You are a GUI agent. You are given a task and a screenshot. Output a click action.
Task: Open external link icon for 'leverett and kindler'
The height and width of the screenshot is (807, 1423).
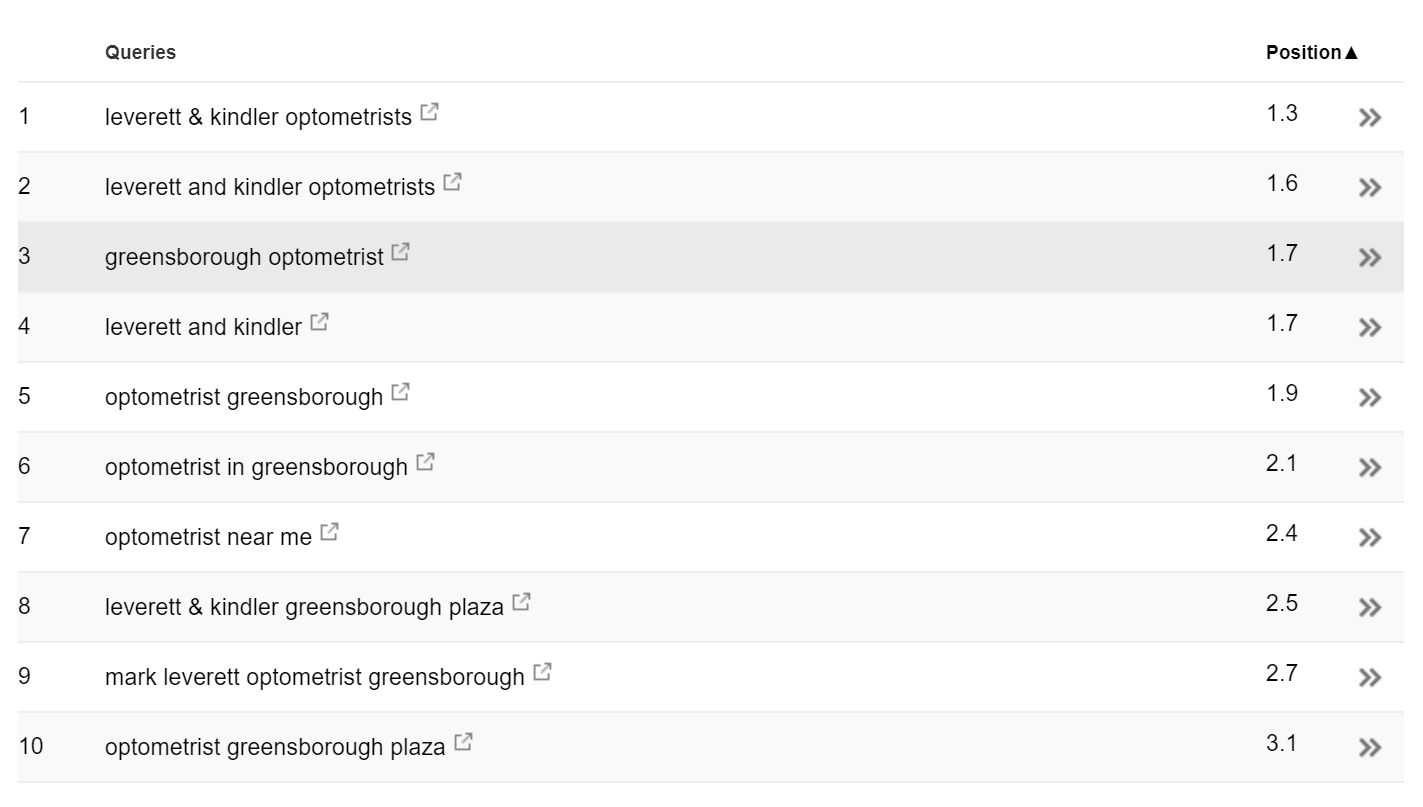point(319,323)
